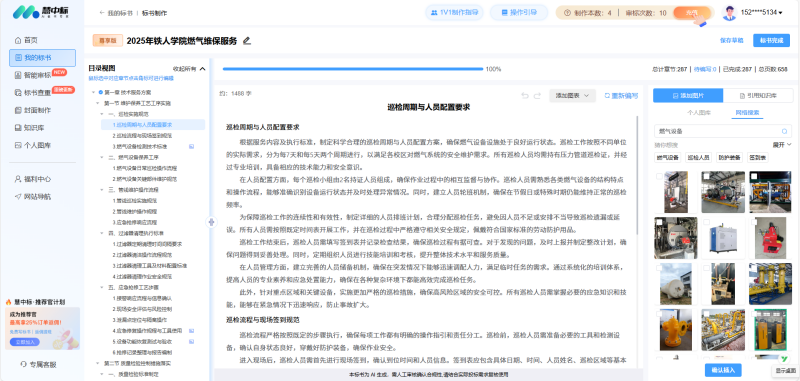Collapse 第一章 技术服务方案 chapter node
The image size is (800, 381).
[93, 92]
